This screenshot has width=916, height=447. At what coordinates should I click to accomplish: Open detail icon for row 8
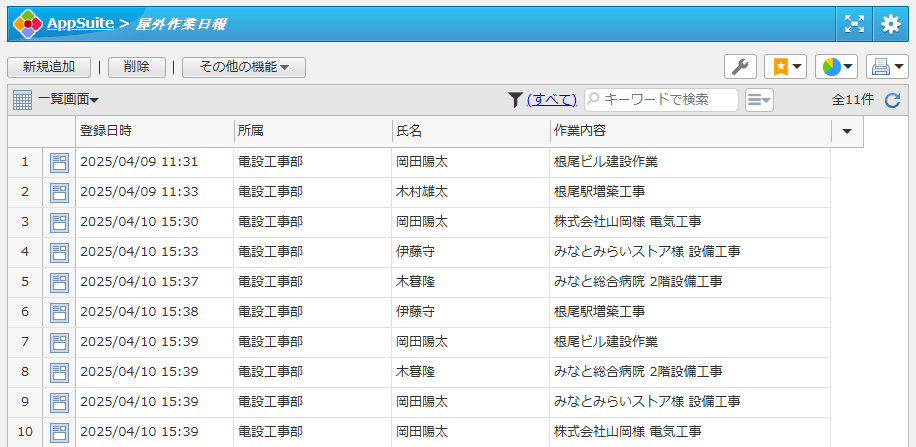[59, 372]
